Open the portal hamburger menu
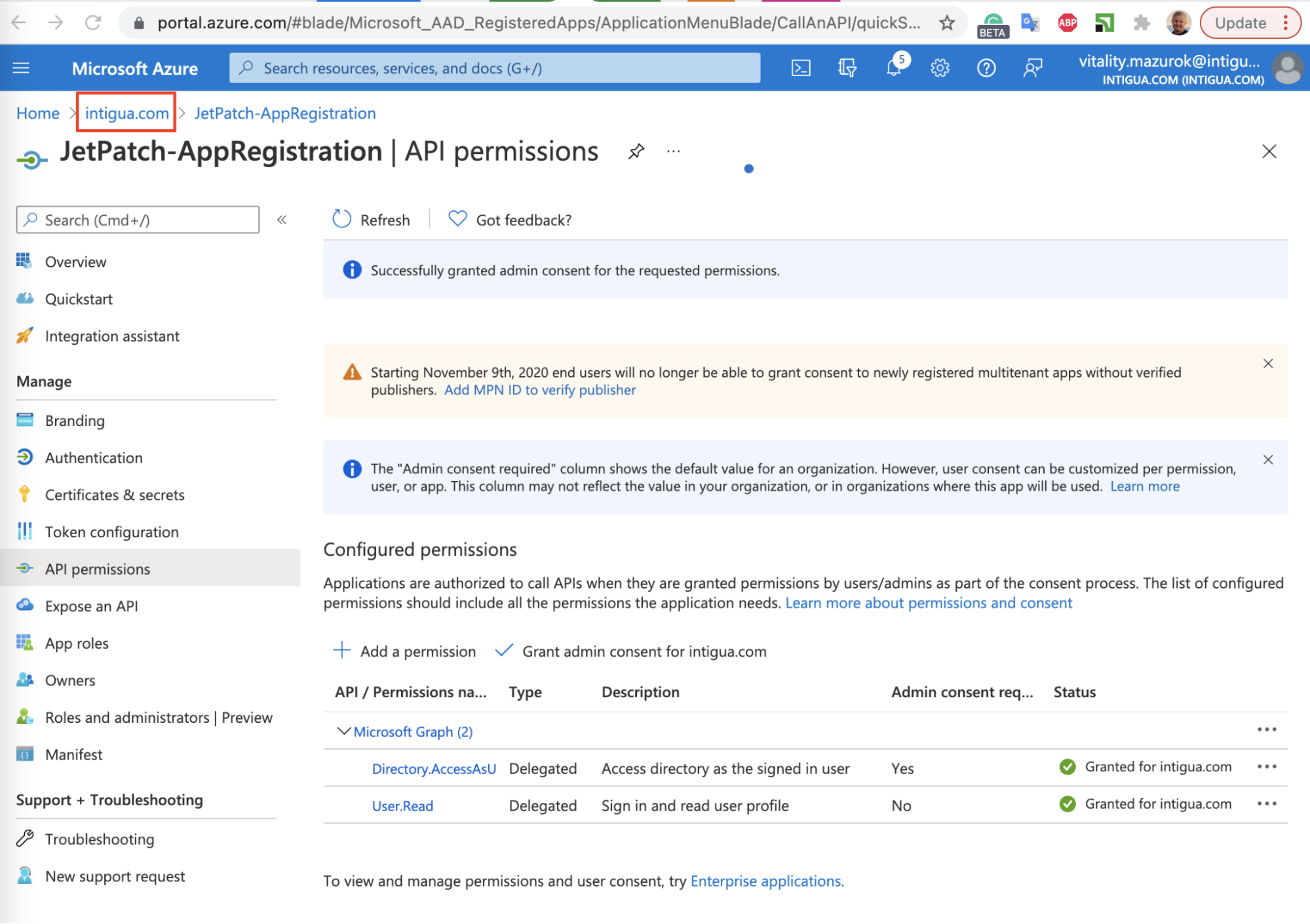Viewport: 1310px width, 924px height. (x=21, y=68)
